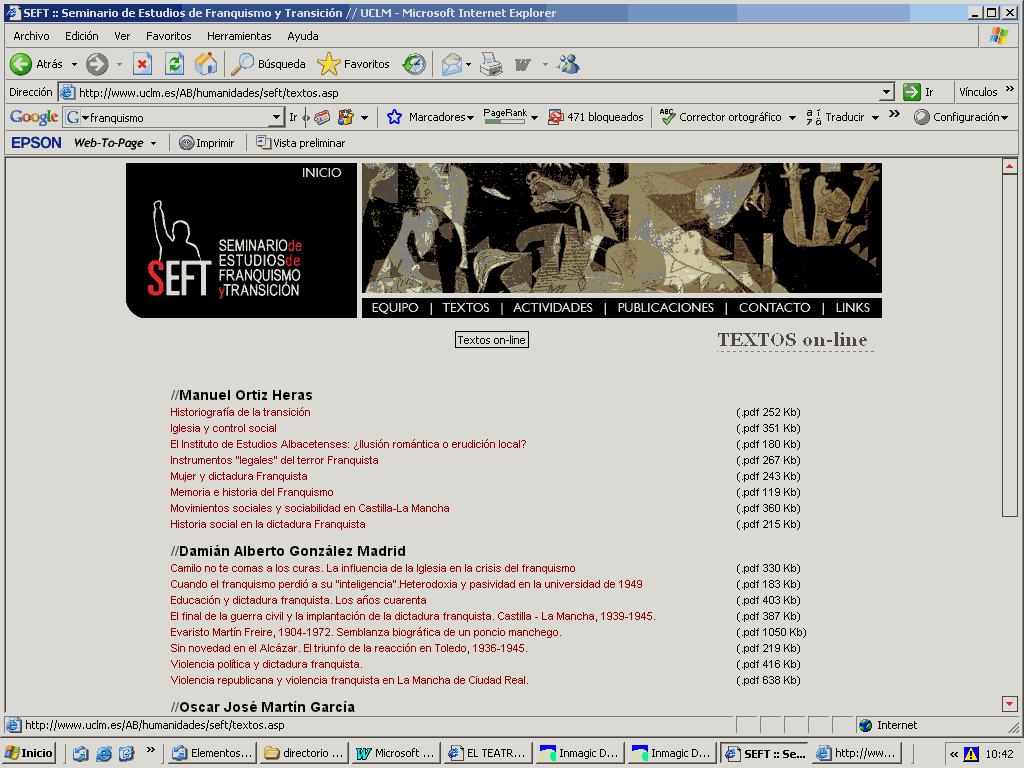Expand the address bar dropdown

(886, 92)
